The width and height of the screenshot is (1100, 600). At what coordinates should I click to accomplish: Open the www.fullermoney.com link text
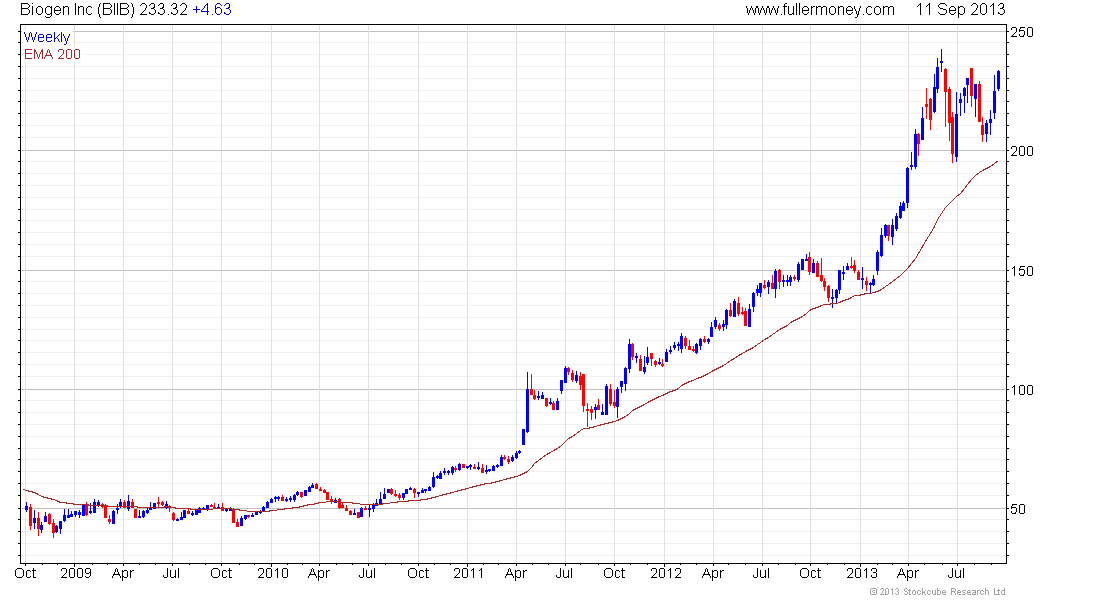(820, 10)
